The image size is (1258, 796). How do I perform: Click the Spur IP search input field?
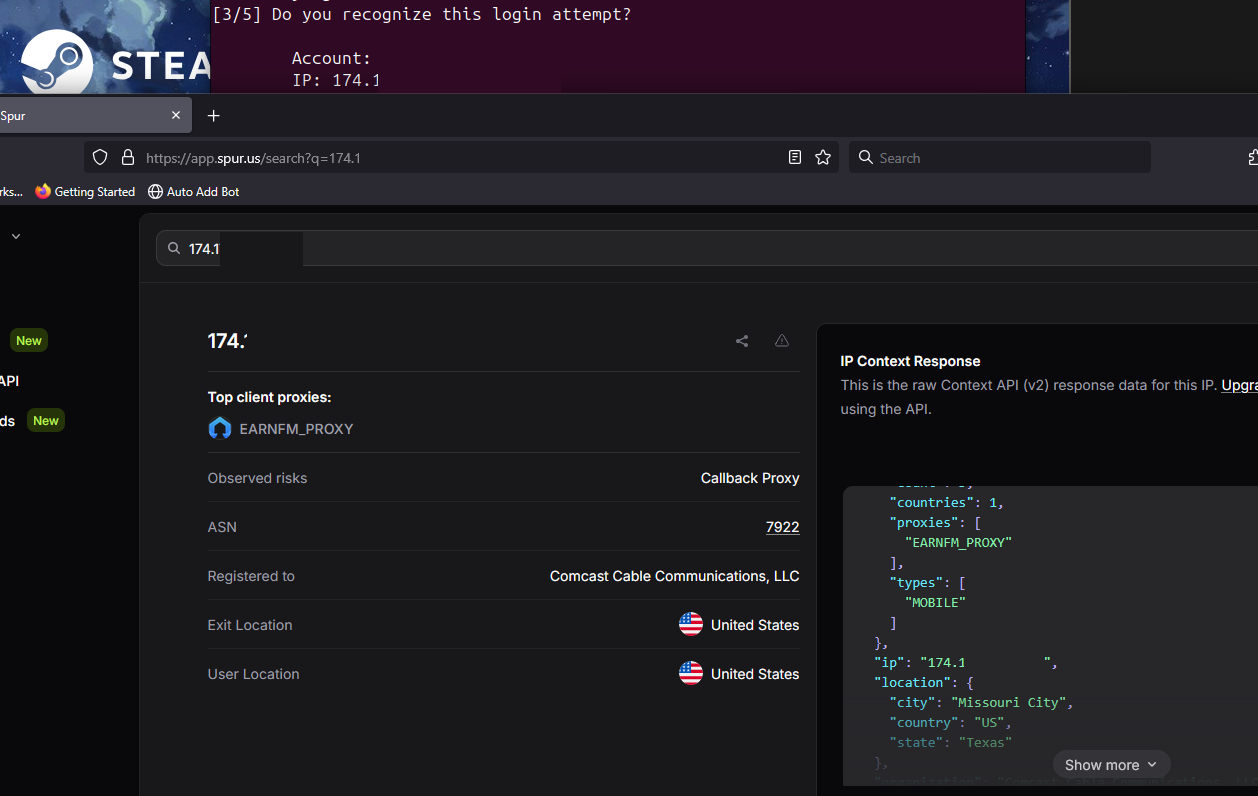700,249
